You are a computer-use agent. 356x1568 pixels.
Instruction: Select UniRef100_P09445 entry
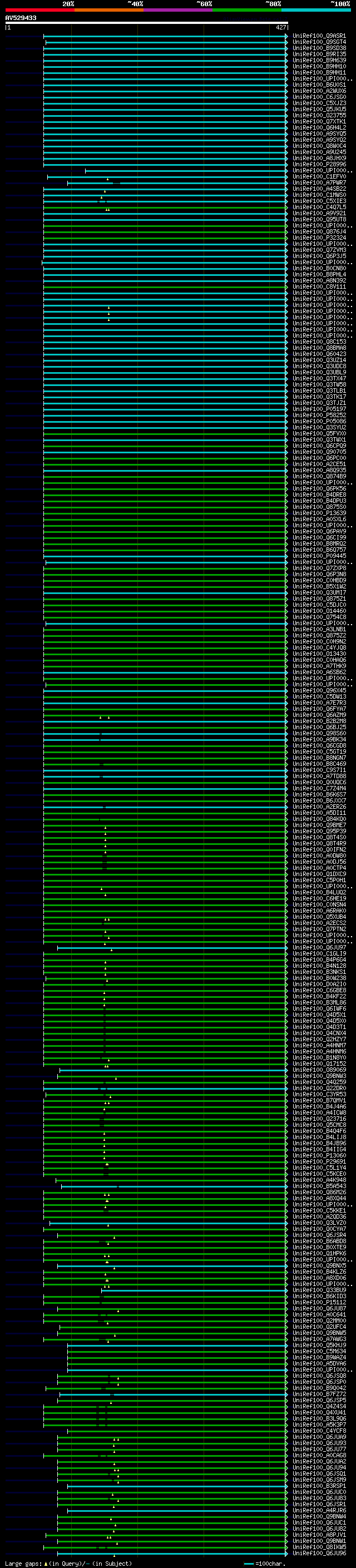coord(319,556)
